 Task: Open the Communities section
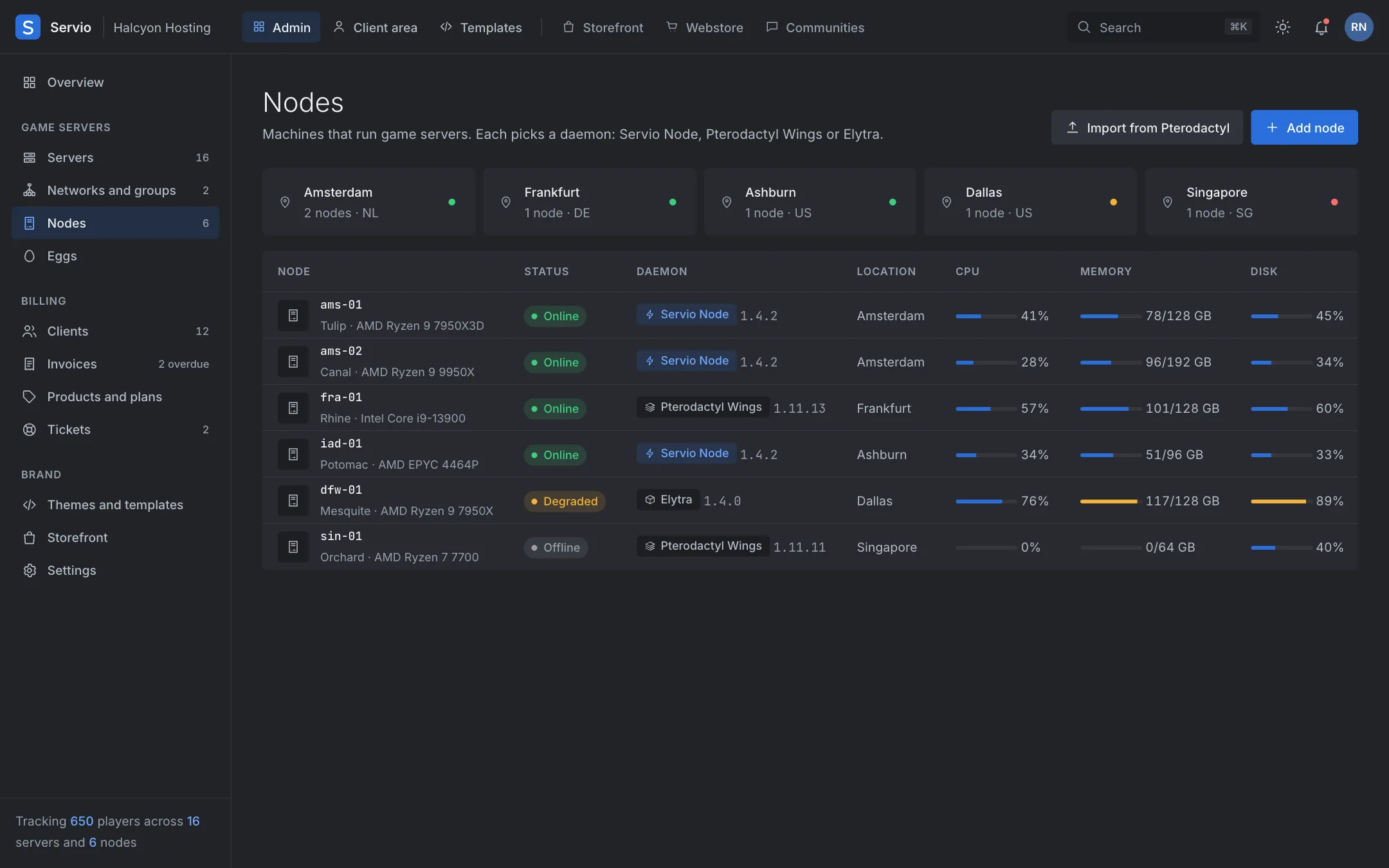815,27
